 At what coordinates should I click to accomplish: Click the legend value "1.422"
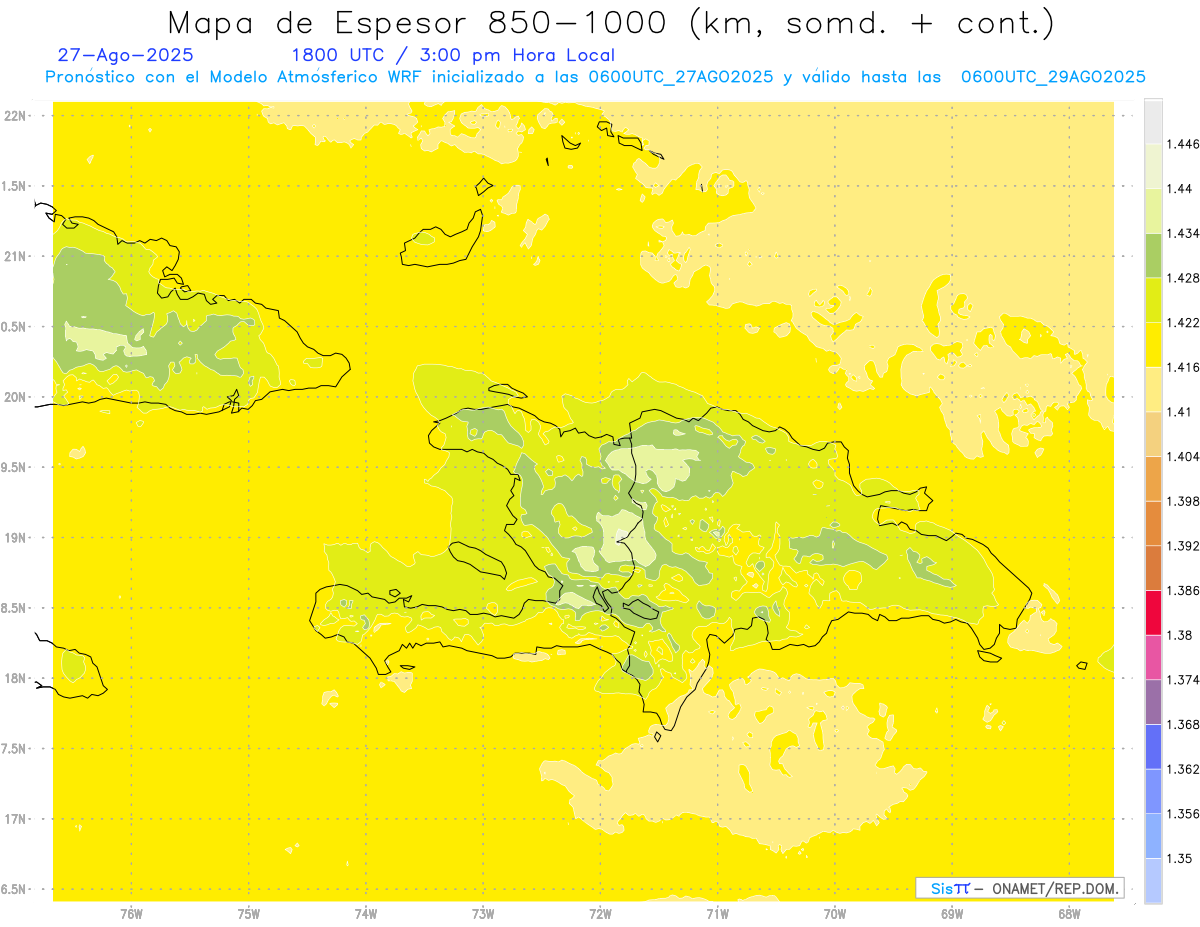[x=1182, y=323]
